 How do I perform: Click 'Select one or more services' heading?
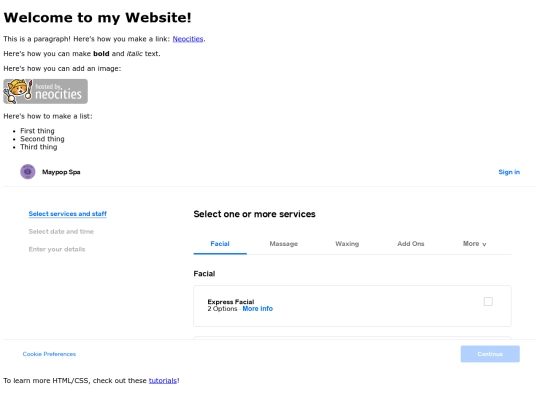pyautogui.click(x=255, y=214)
